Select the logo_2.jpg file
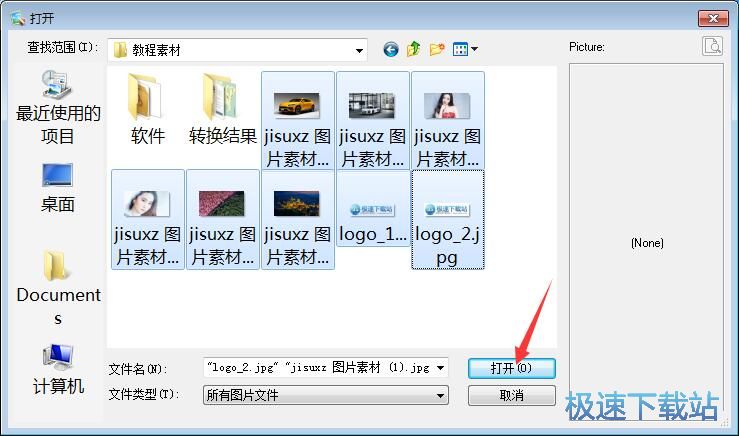739x436 pixels. pyautogui.click(x=447, y=219)
